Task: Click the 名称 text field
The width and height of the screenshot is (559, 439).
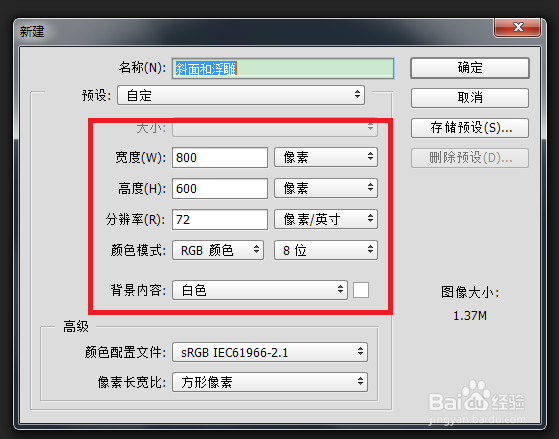Action: click(283, 68)
